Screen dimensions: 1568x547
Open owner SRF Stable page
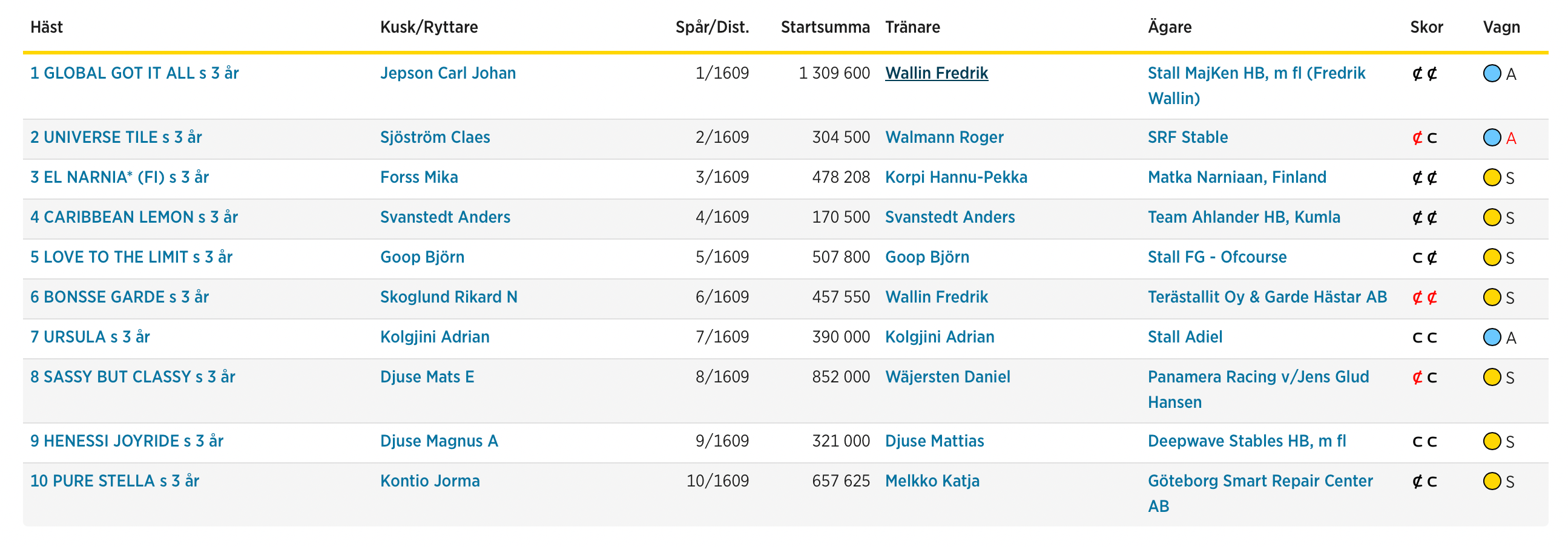click(1188, 137)
